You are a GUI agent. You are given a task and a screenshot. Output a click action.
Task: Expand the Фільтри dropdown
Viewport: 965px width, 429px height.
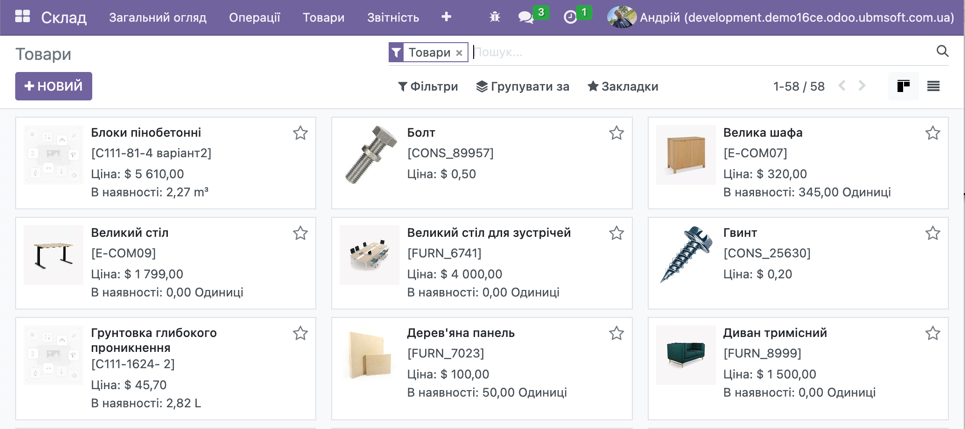tap(428, 86)
